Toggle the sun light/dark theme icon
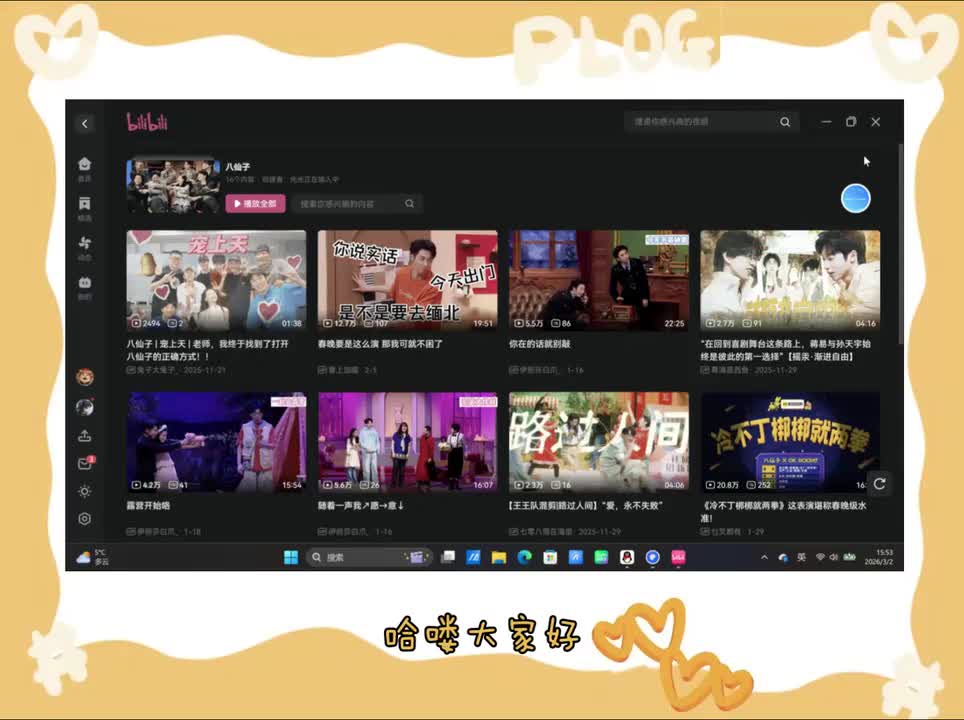 (85, 491)
